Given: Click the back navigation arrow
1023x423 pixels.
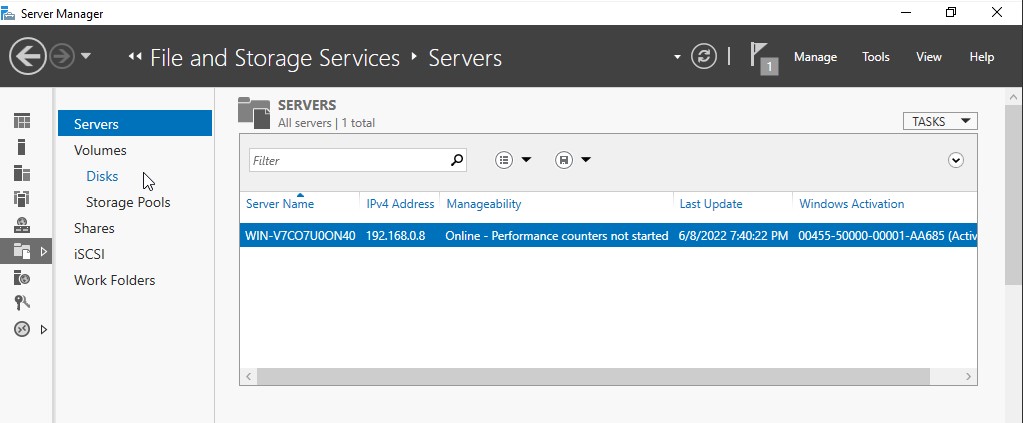Looking at the screenshot, I should tap(27, 57).
